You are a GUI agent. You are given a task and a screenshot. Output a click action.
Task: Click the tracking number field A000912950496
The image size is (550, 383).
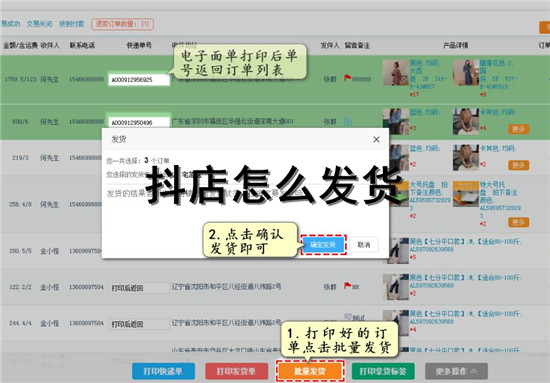point(139,122)
